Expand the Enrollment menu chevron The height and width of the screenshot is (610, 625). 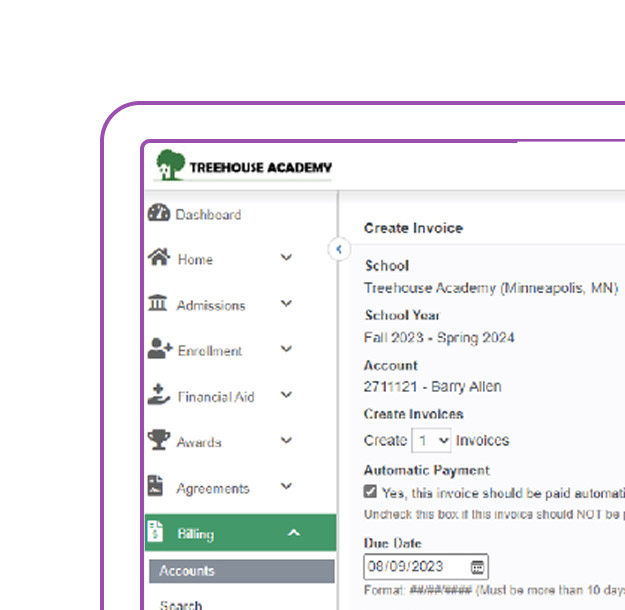tap(286, 349)
